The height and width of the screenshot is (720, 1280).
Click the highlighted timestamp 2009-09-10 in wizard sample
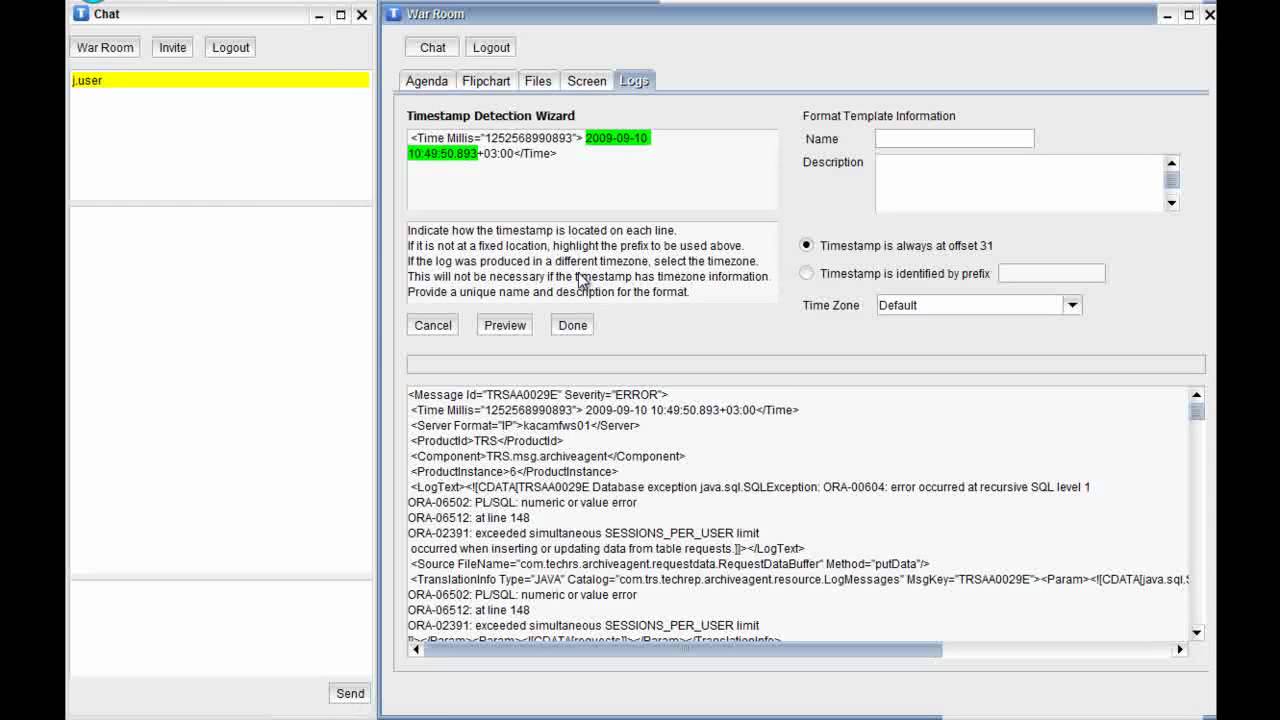pyautogui.click(x=617, y=138)
